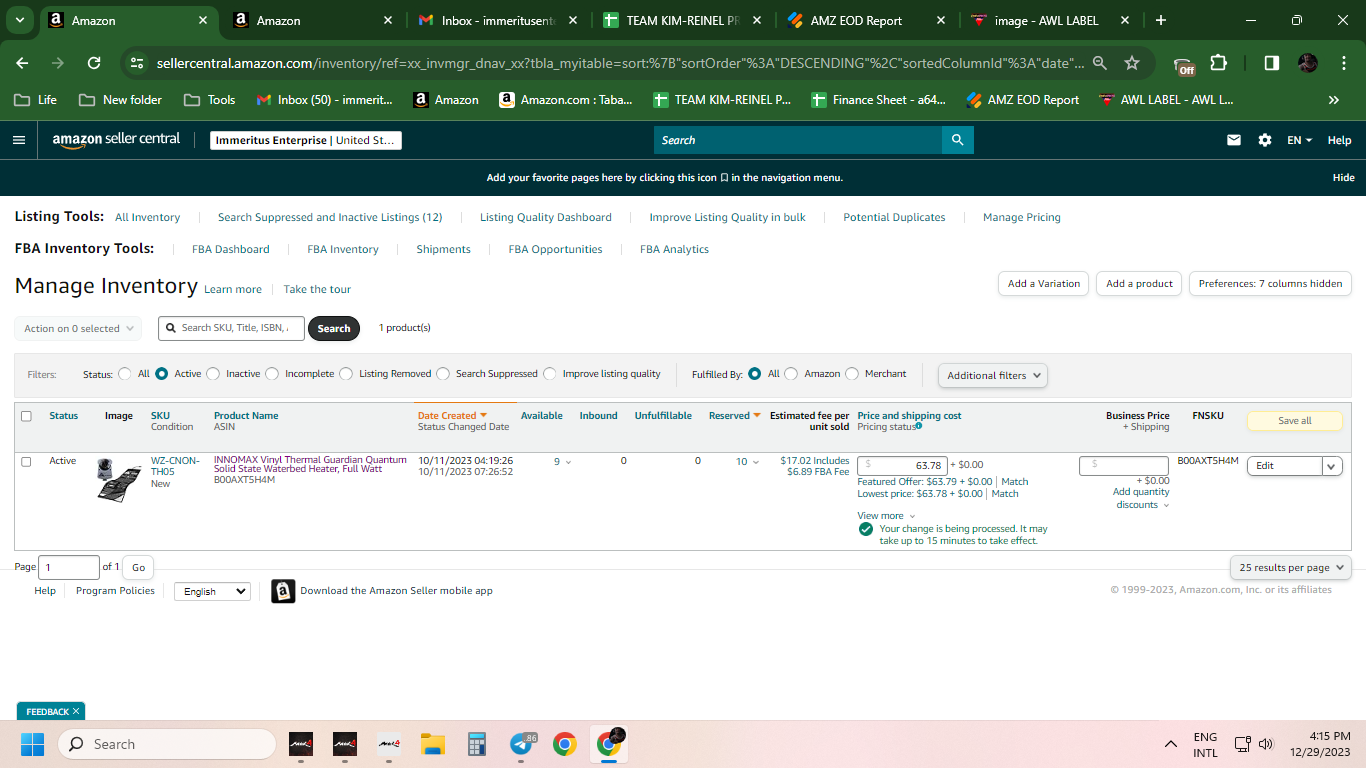Viewport: 1366px width, 768px height.
Task: Expand the Reserved quantity 10 chevron
Action: pyautogui.click(x=755, y=462)
